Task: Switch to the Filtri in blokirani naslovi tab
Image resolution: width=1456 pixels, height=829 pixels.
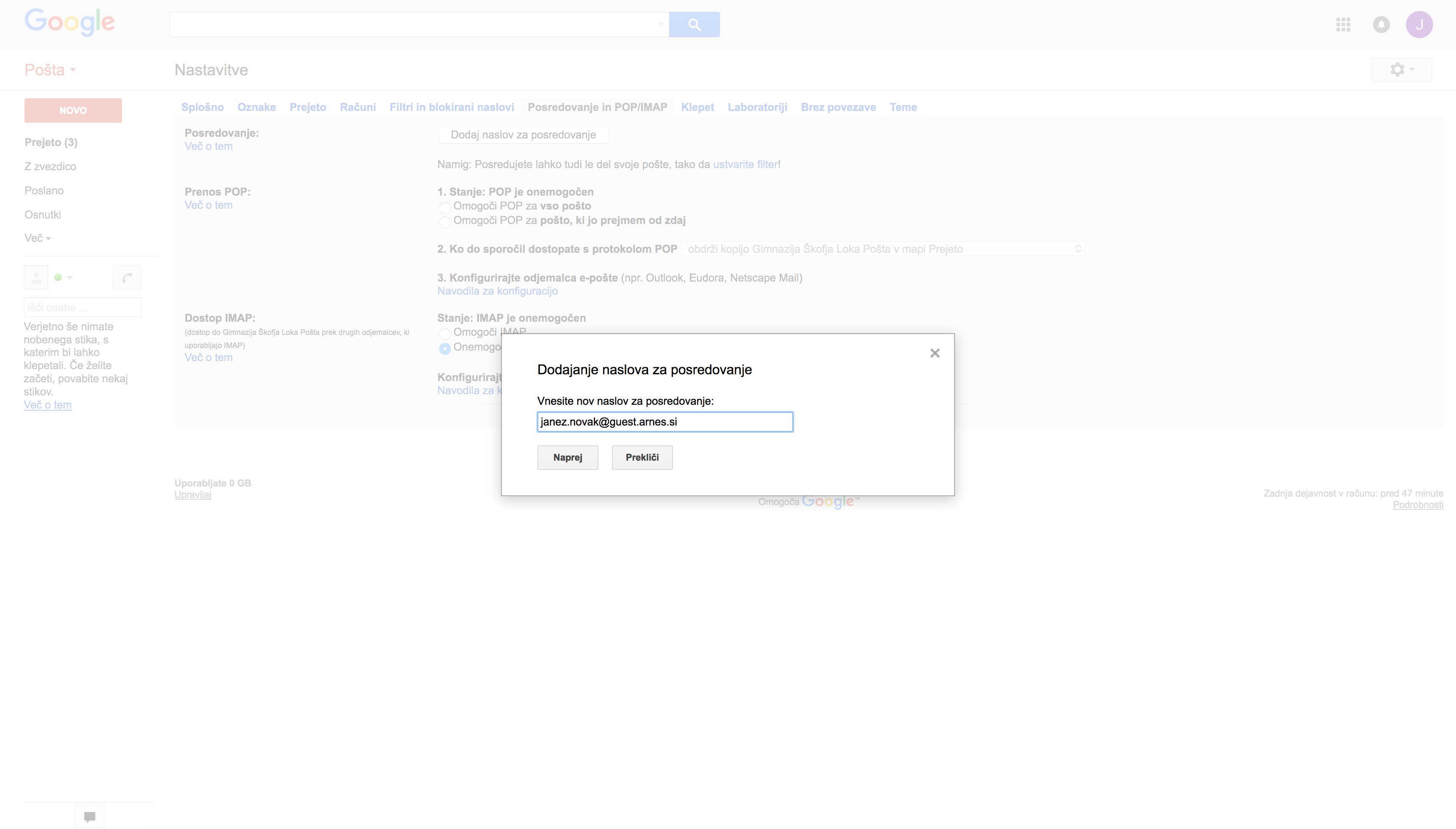Action: tap(451, 107)
